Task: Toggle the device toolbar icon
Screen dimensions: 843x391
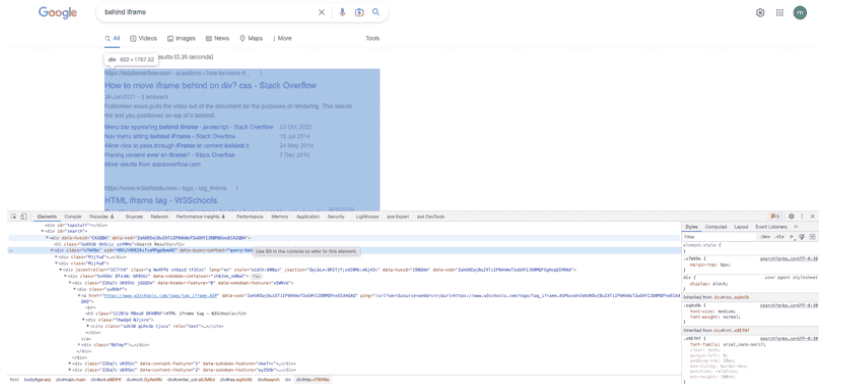Action: coord(24,216)
